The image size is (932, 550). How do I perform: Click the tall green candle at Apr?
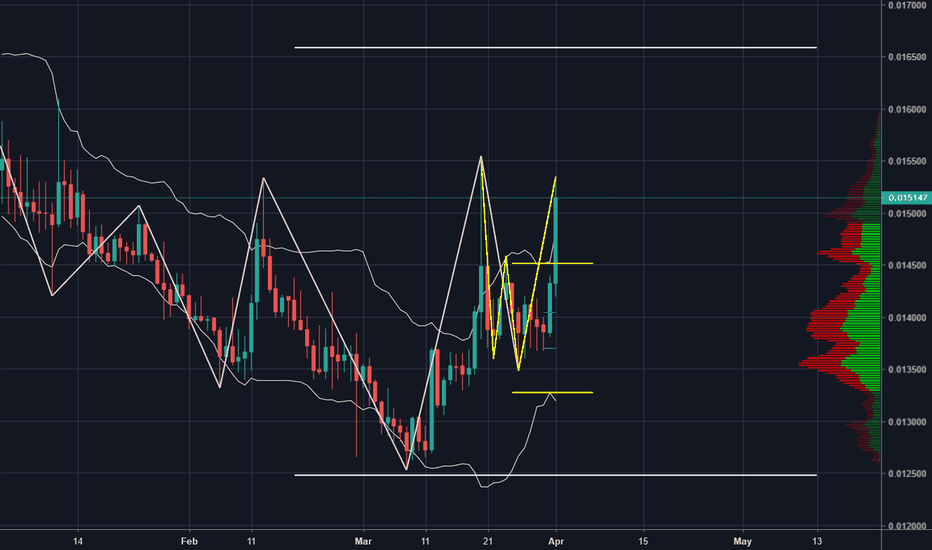point(556,241)
